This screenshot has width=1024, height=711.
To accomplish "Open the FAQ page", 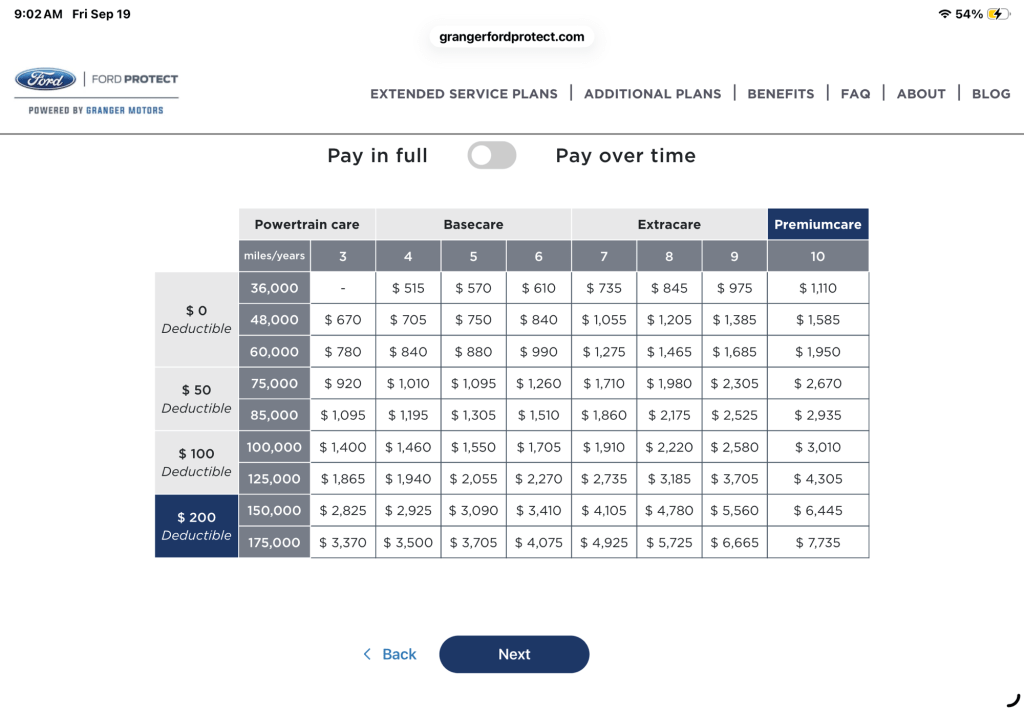I will (855, 94).
